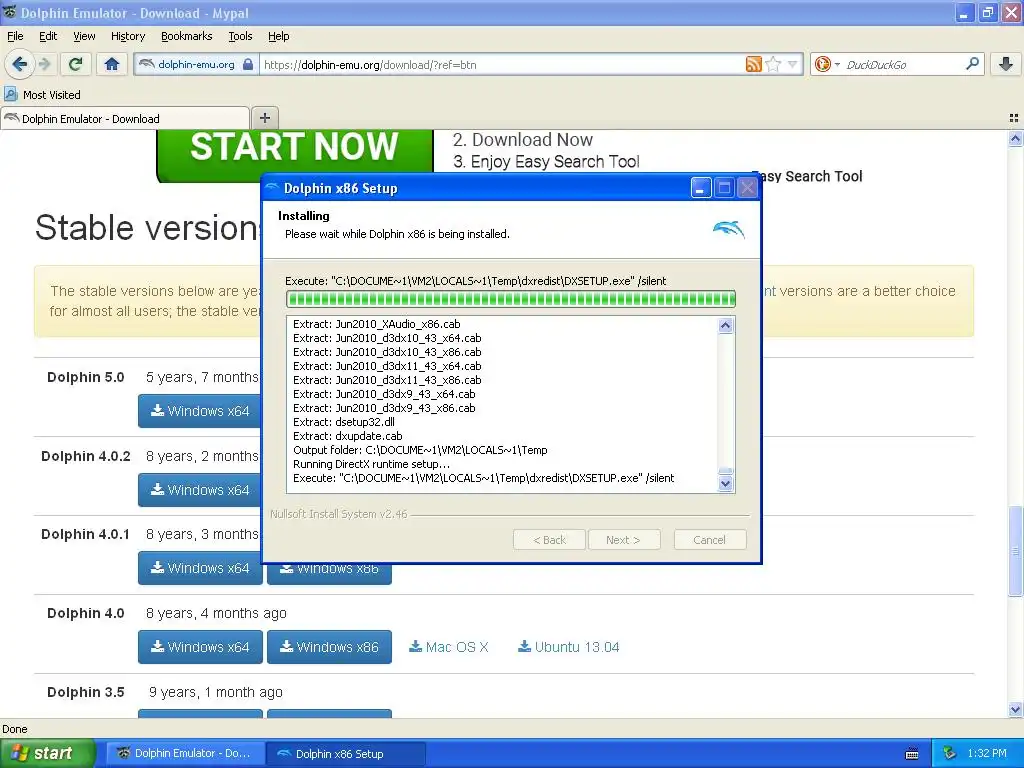The width and height of the screenshot is (1024, 768).
Task: Select 'Running DirectX runtime setup...' log line
Action: click(371, 464)
